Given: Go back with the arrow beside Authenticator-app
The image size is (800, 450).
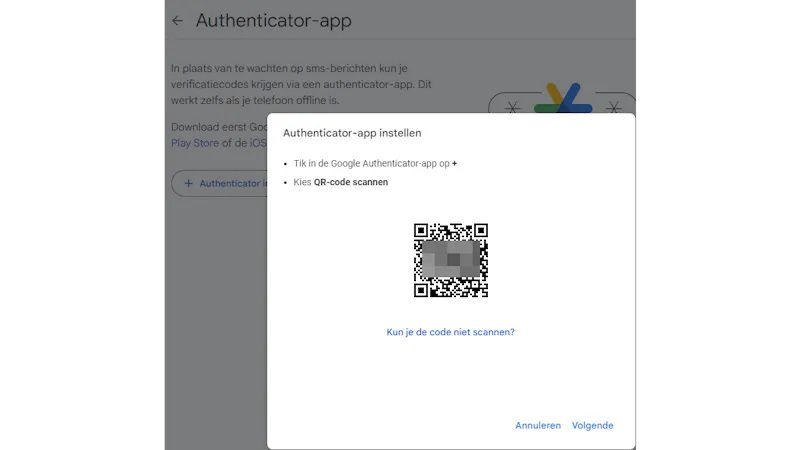Looking at the screenshot, I should (177, 21).
